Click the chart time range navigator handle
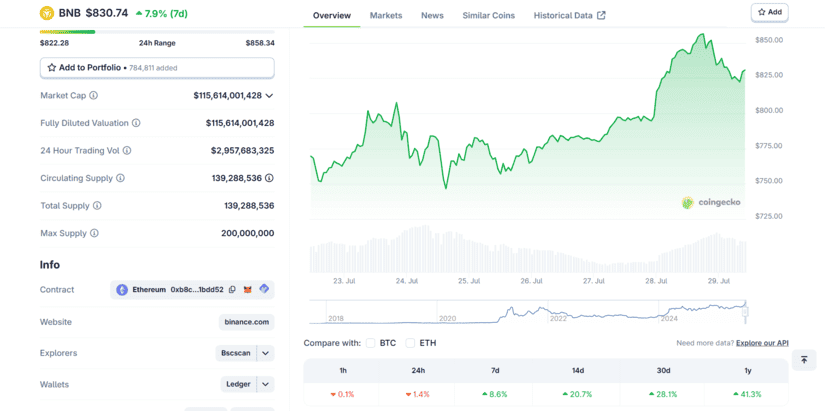Viewport: 825px width, 411px height. 744,312
